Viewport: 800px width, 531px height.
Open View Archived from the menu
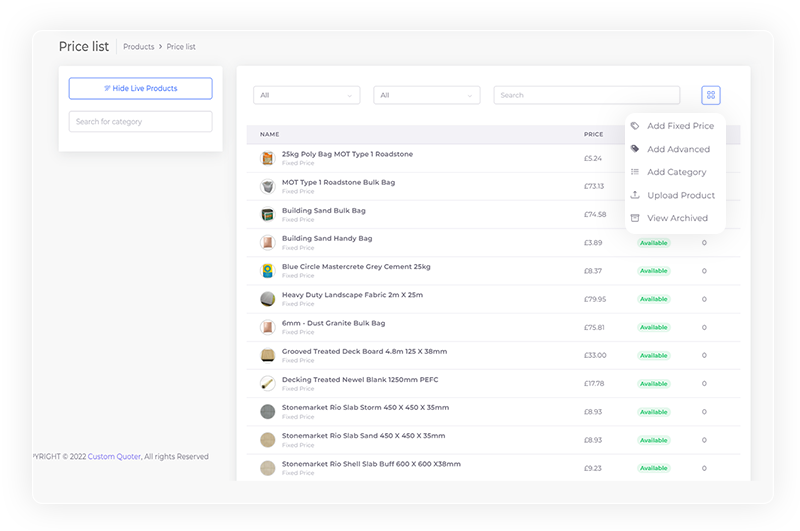[x=677, y=218]
